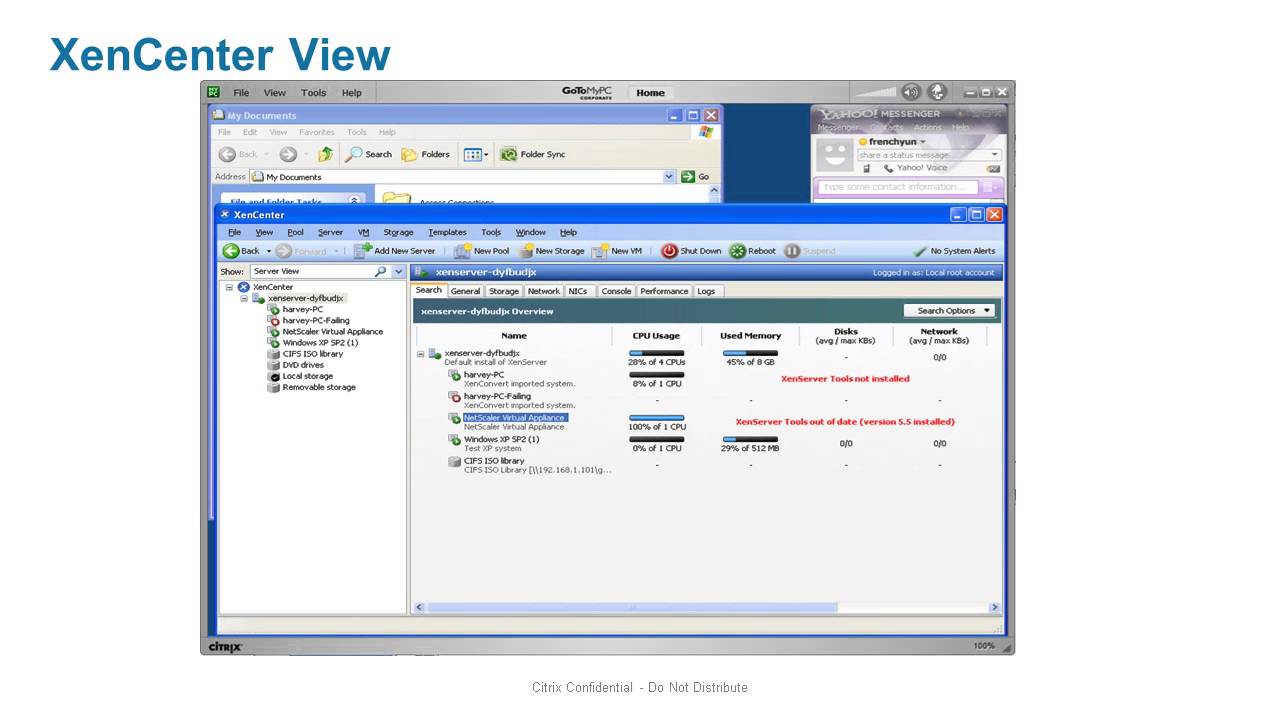Open the Pool menu in XenCenter
This screenshot has height=720, width=1280.
pyautogui.click(x=296, y=232)
